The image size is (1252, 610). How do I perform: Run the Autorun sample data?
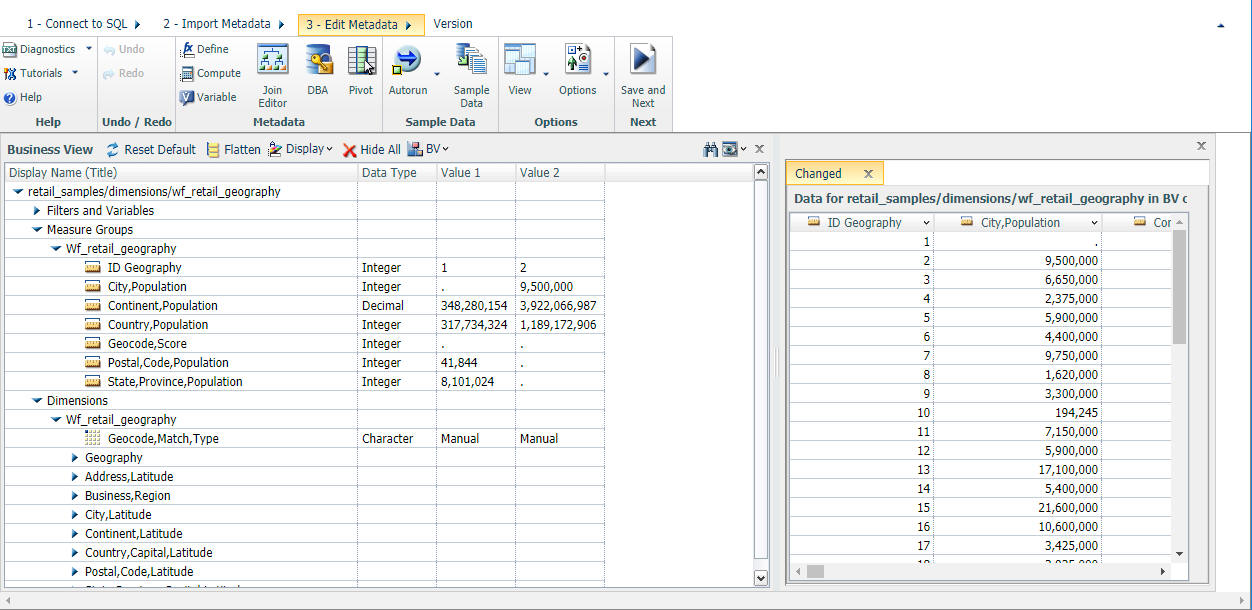[x=407, y=70]
